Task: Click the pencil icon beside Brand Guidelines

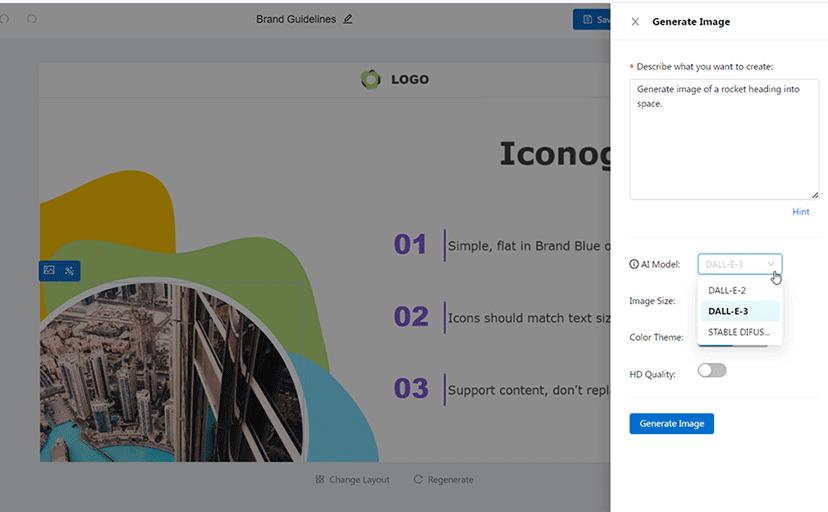Action: [348, 19]
